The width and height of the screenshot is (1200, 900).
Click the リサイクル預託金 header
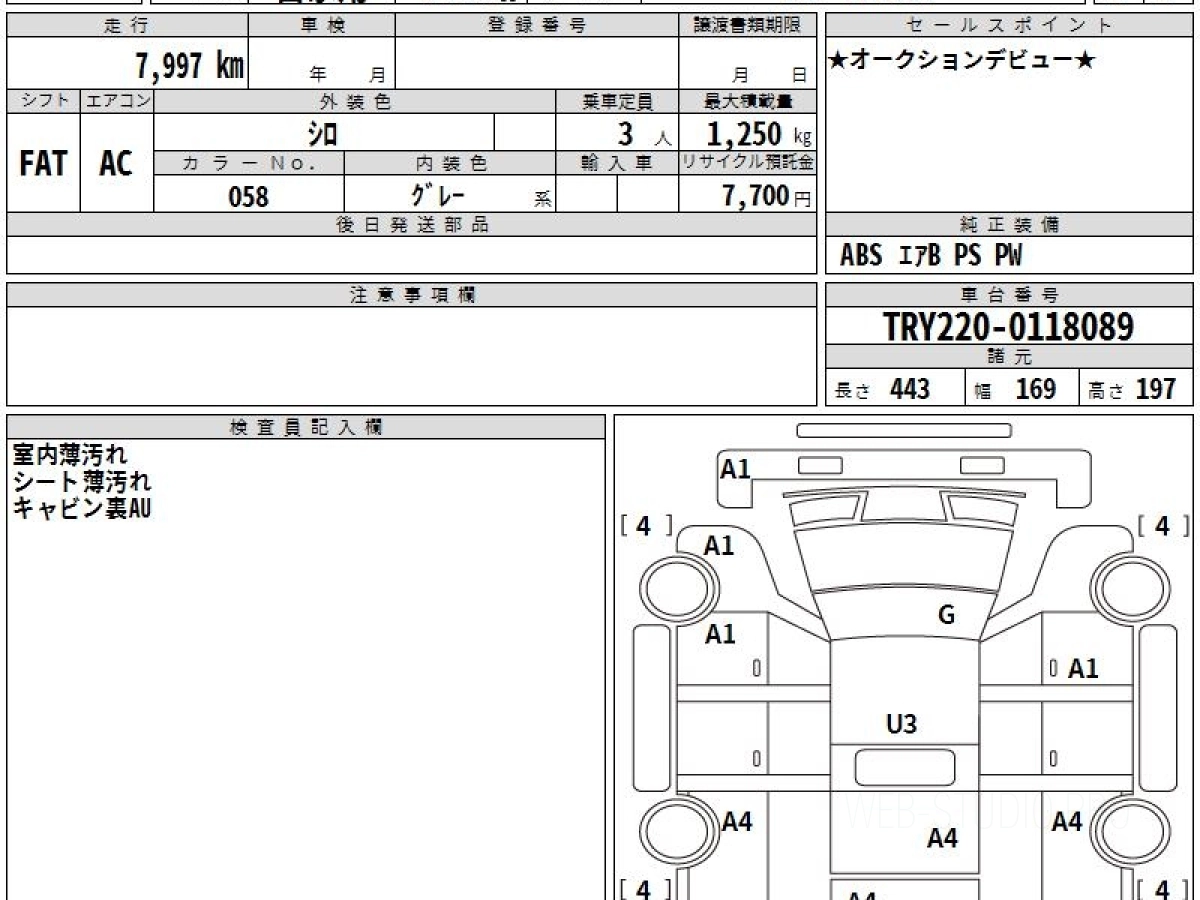point(747,164)
